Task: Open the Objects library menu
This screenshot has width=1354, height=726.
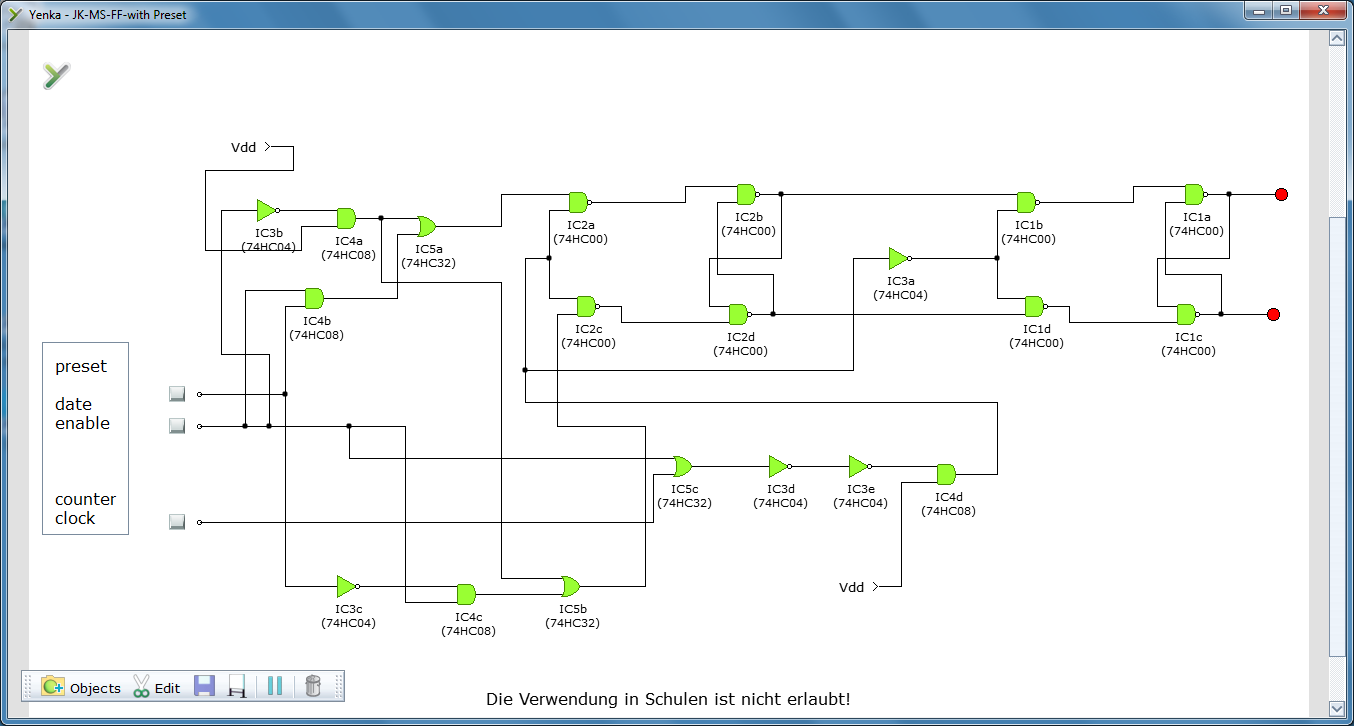Action: [81, 687]
